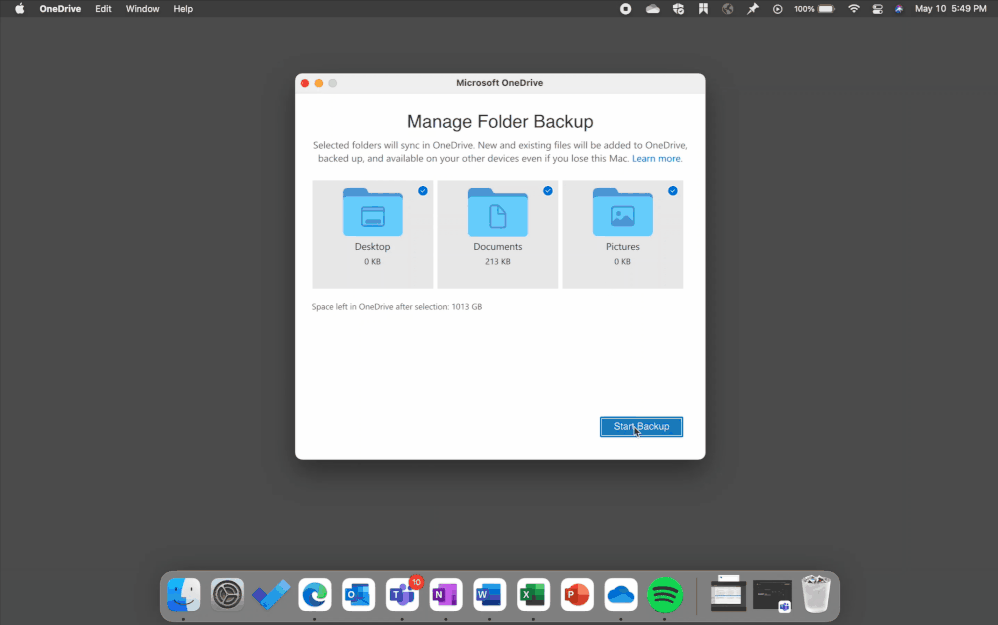This screenshot has width=998, height=625.
Task: Deselect the Pictures folder for backup
Action: (x=672, y=191)
